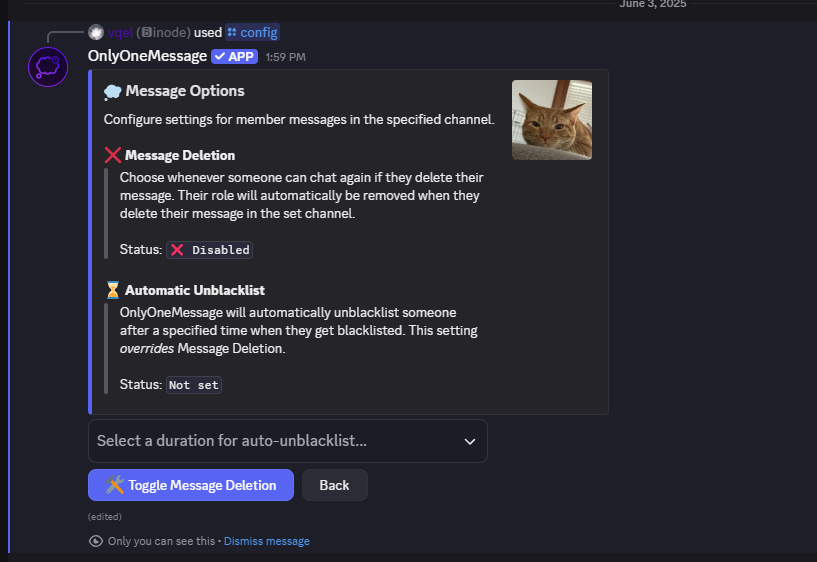817x562 pixels.
Task: Click the red X Message Deletion icon
Action: point(113,155)
